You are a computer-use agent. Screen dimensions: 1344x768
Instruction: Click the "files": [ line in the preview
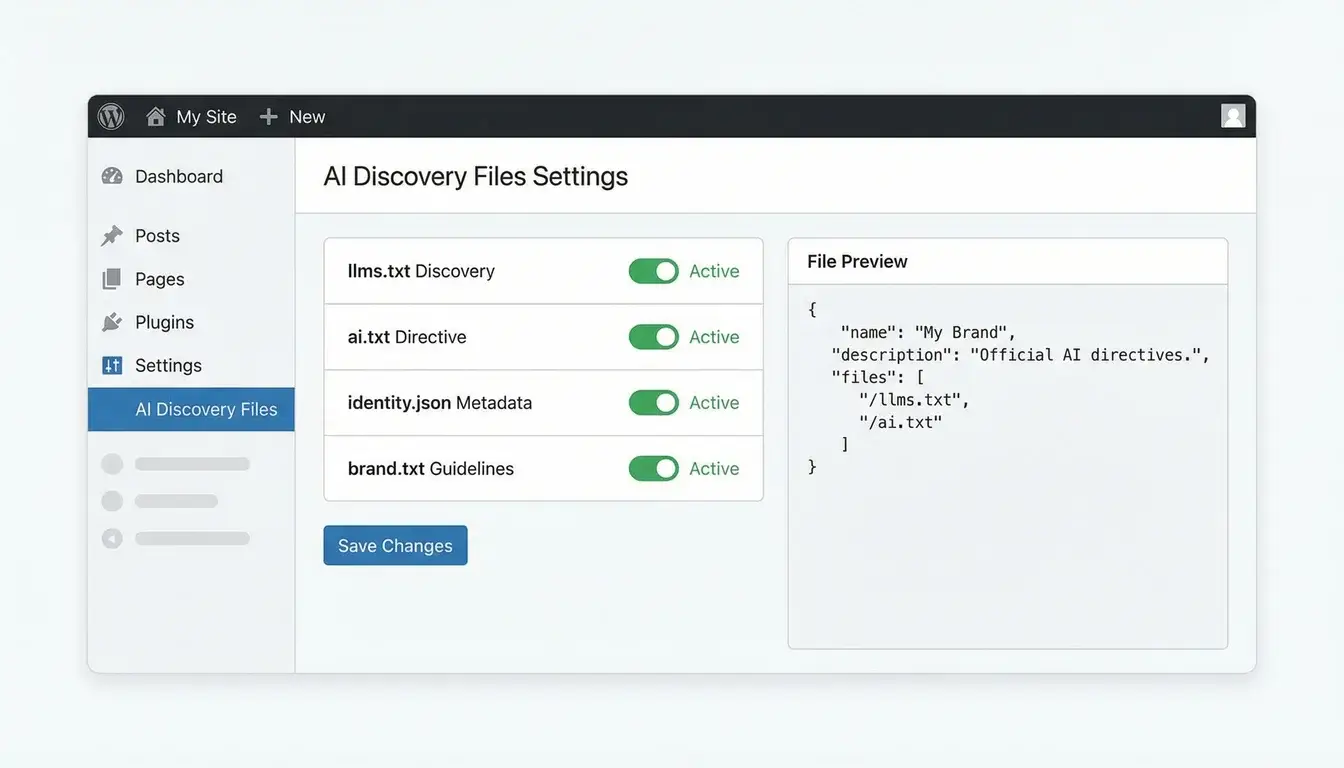(x=878, y=378)
